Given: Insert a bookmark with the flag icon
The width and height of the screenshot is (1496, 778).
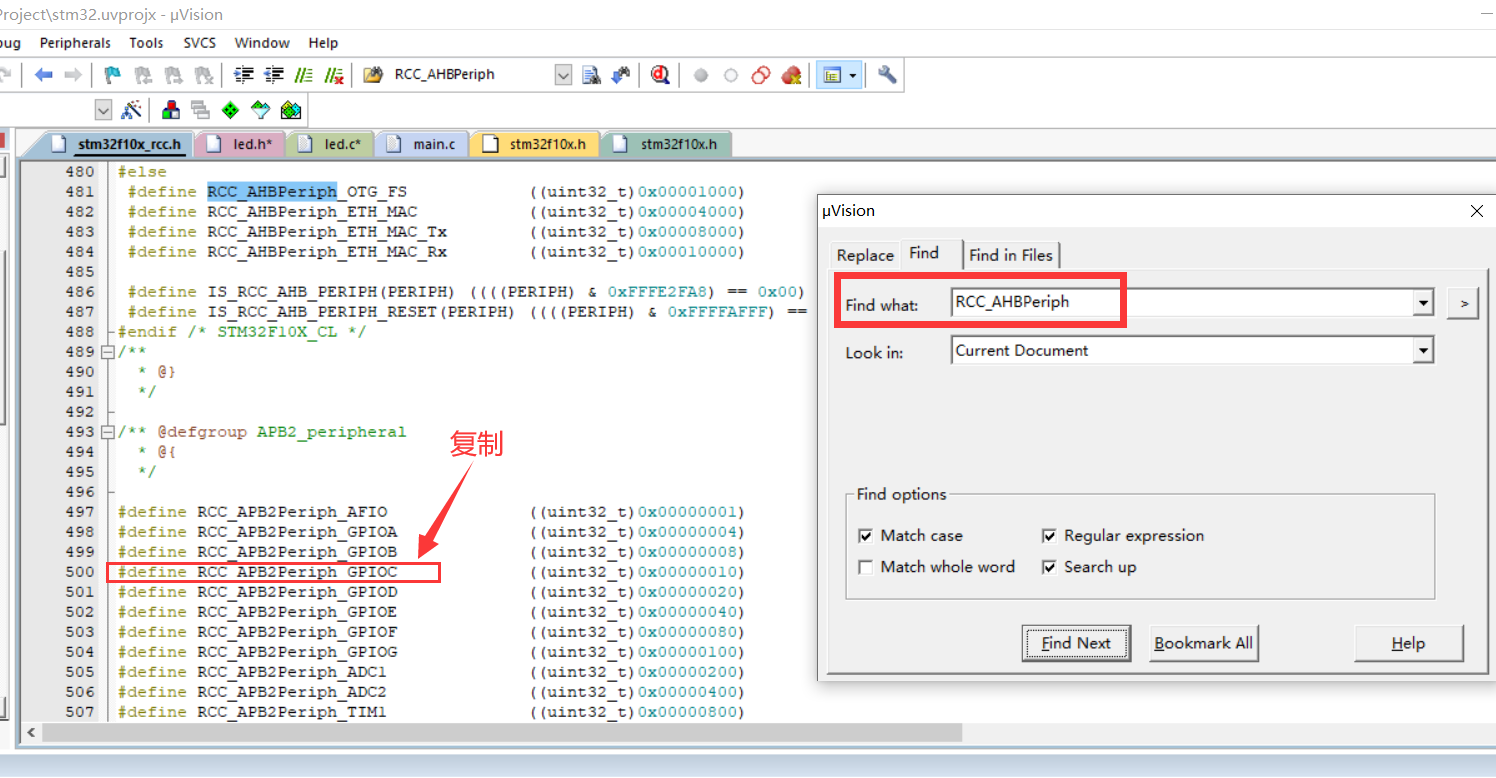Looking at the screenshot, I should [113, 75].
